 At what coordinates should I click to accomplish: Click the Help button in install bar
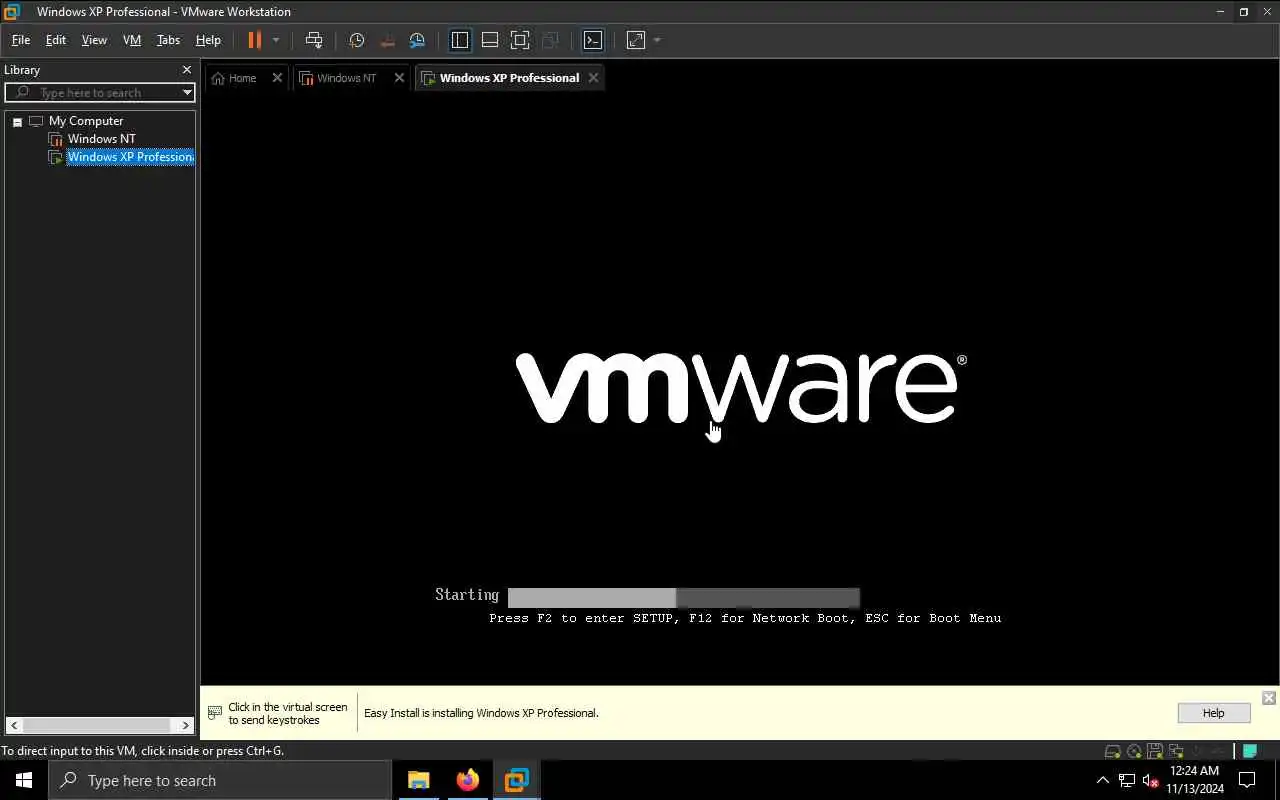tap(1213, 713)
